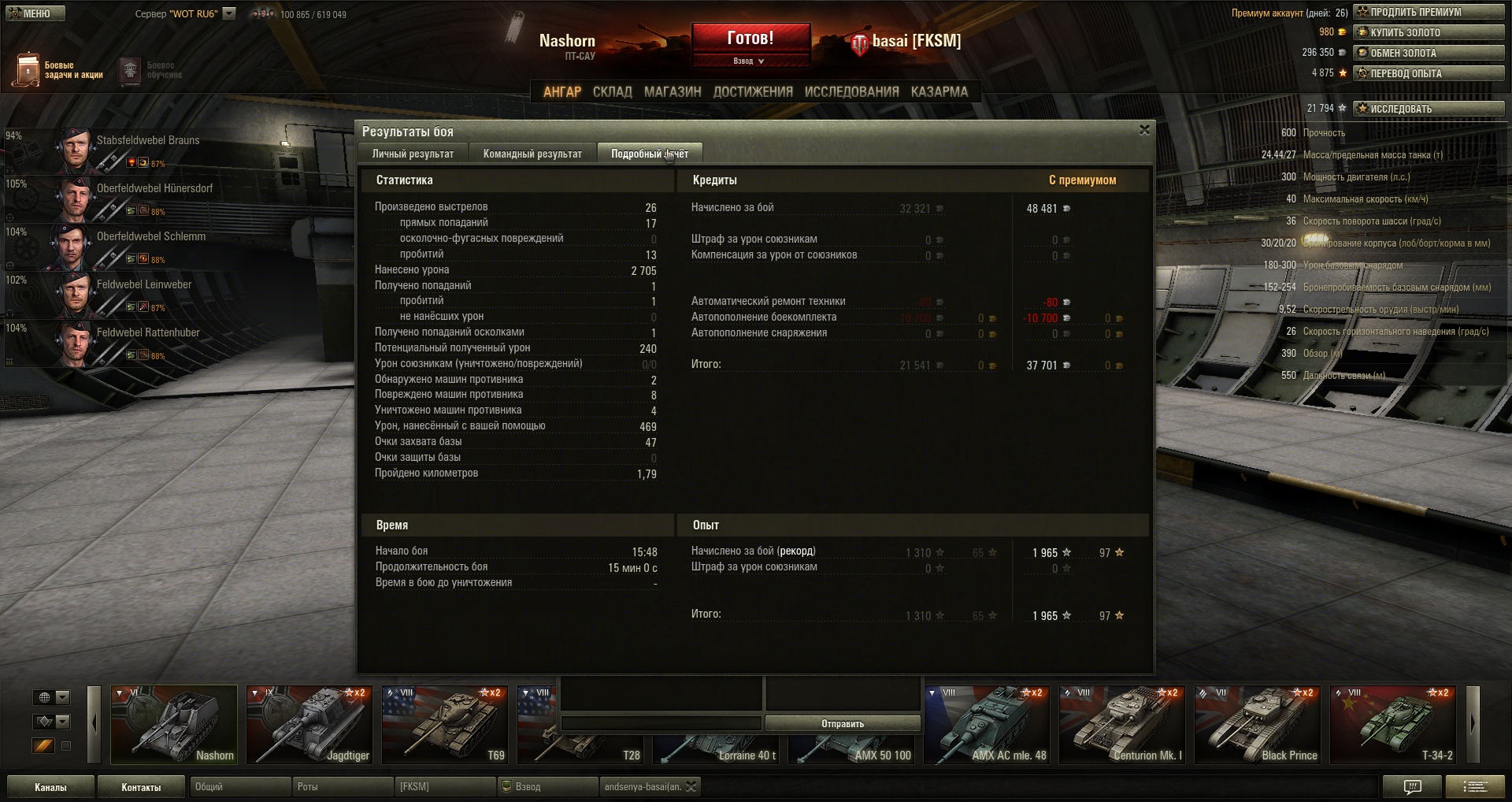
Task: Click the ИССЛЕДОВАТЬ button
Action: [1429, 109]
